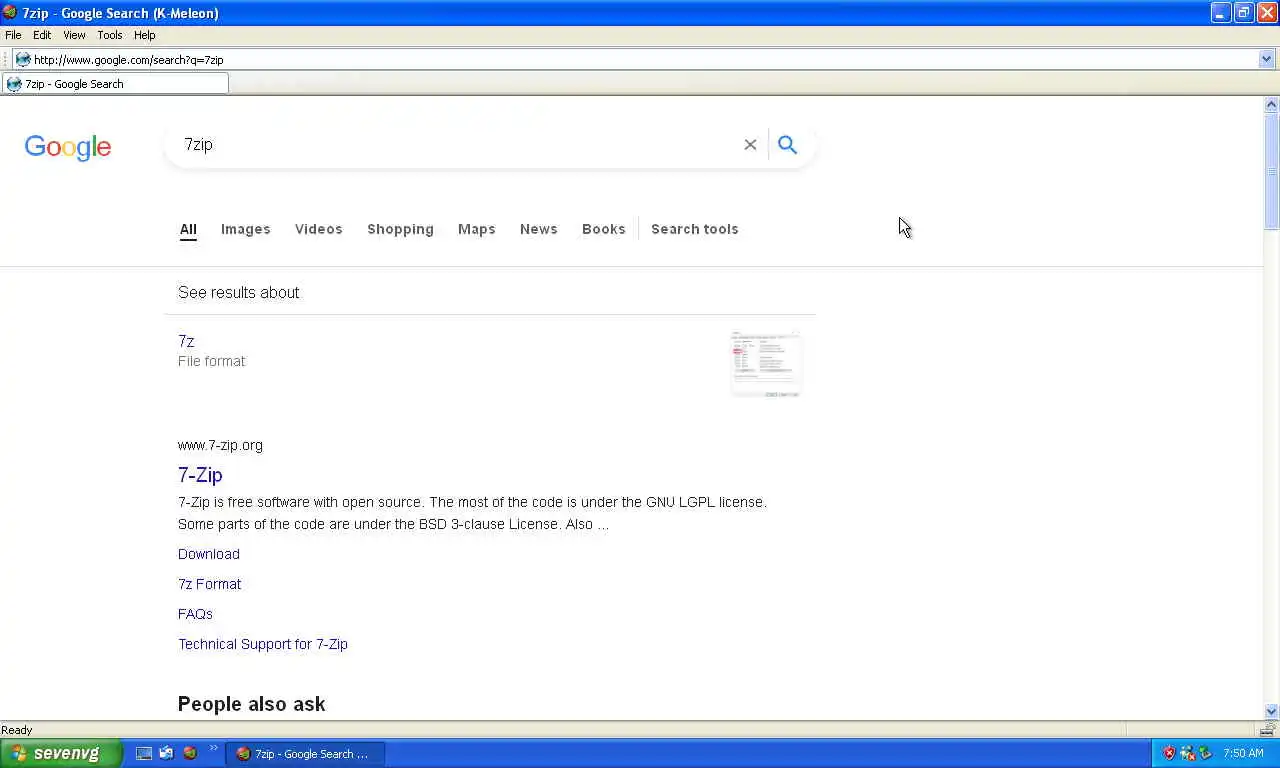Switch to Books results
This screenshot has width=1280, height=768.
click(603, 229)
